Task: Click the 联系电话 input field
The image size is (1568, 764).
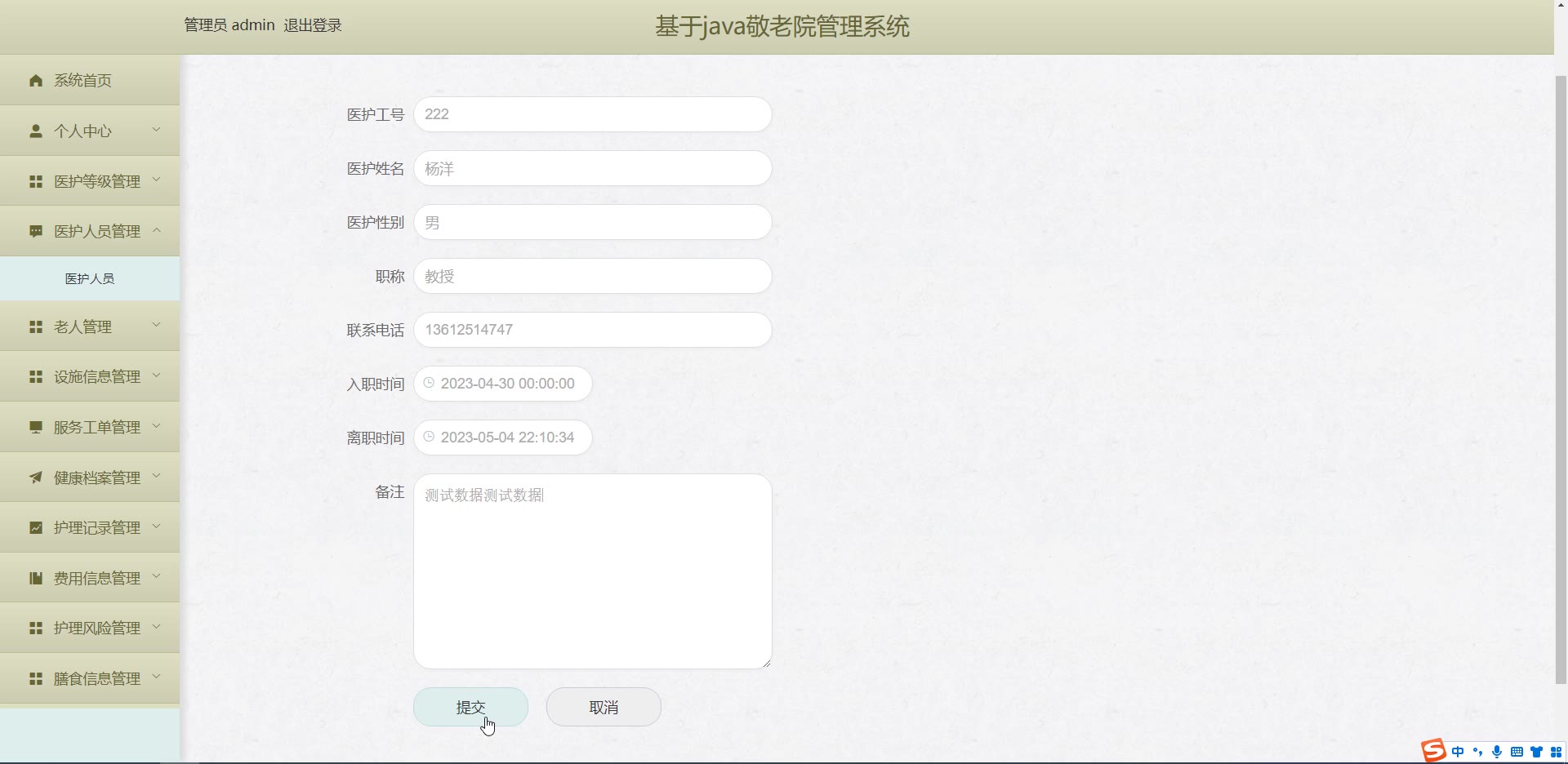Action: [593, 330]
